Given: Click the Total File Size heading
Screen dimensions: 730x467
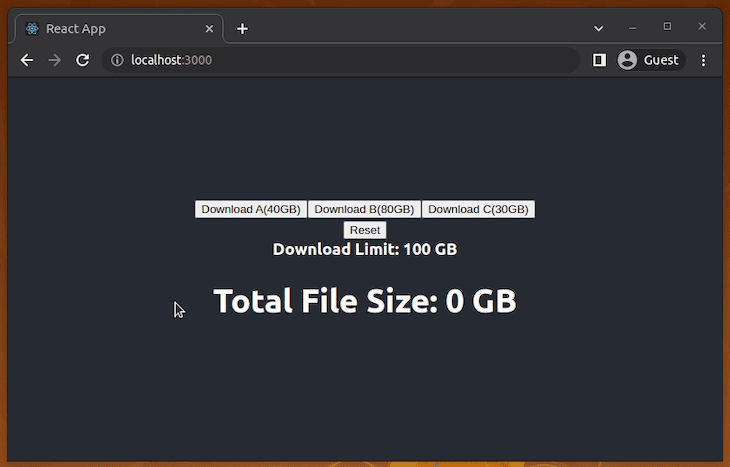Looking at the screenshot, I should coord(364,301).
